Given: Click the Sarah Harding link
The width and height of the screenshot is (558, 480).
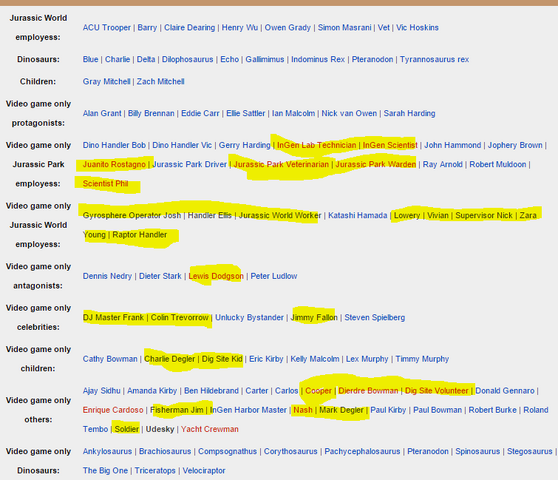Looking at the screenshot, I should tap(409, 114).
